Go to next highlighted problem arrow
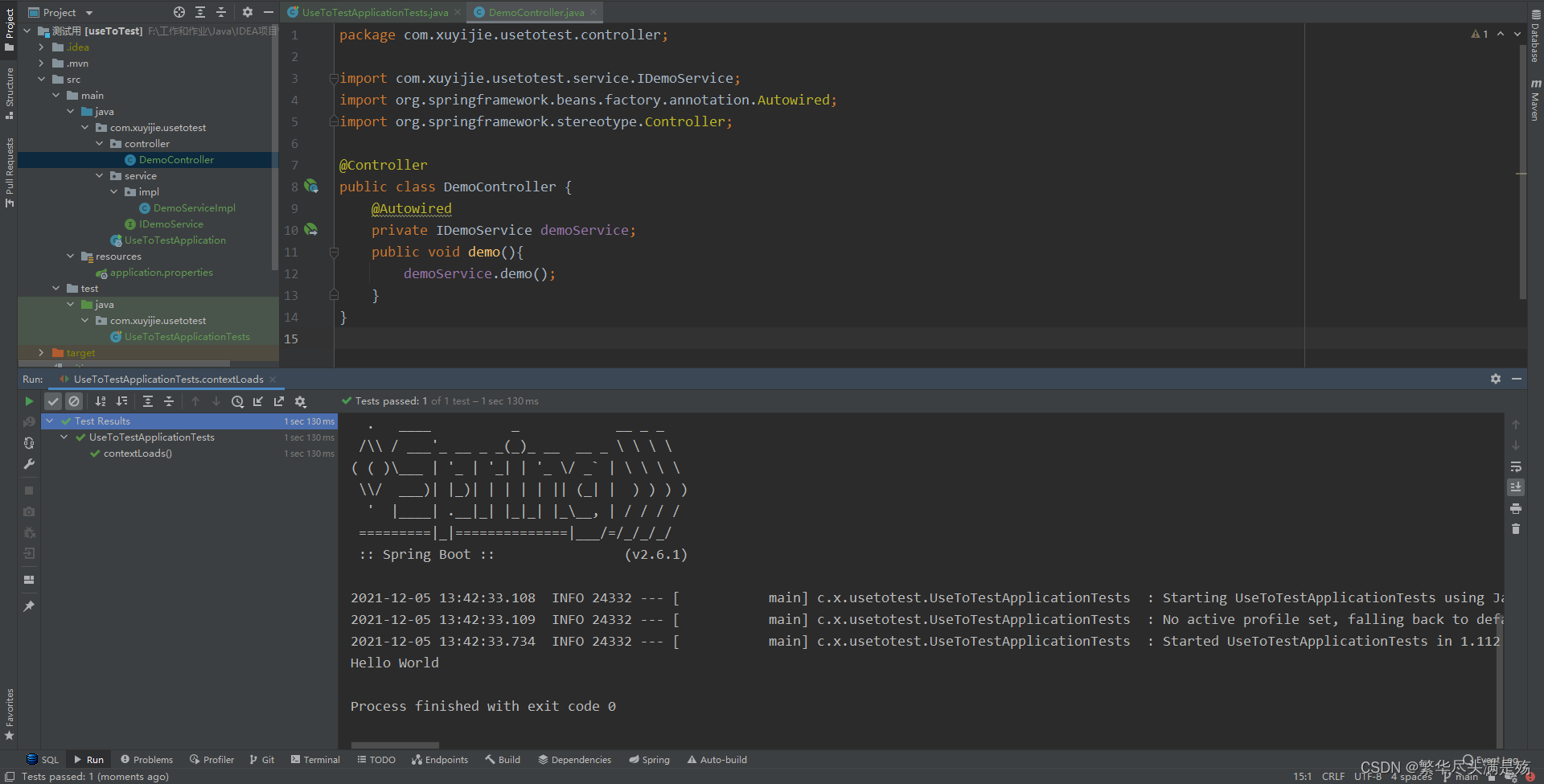1544x784 pixels. click(1517, 34)
